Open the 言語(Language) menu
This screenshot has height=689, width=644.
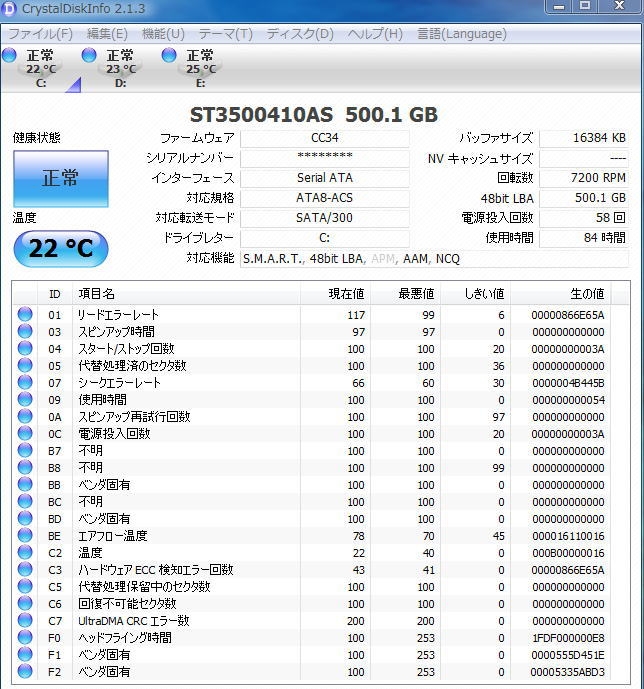pyautogui.click(x=462, y=34)
